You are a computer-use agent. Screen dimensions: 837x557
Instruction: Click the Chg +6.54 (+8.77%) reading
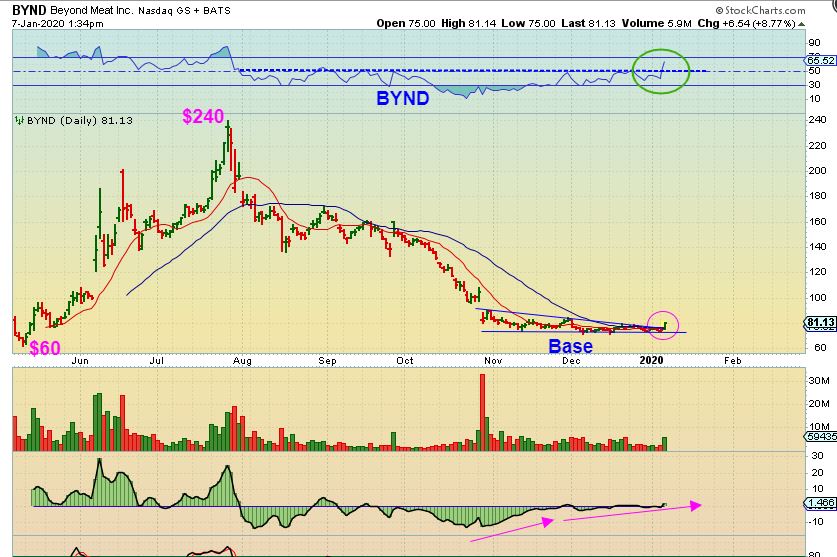pyautogui.click(x=746, y=23)
